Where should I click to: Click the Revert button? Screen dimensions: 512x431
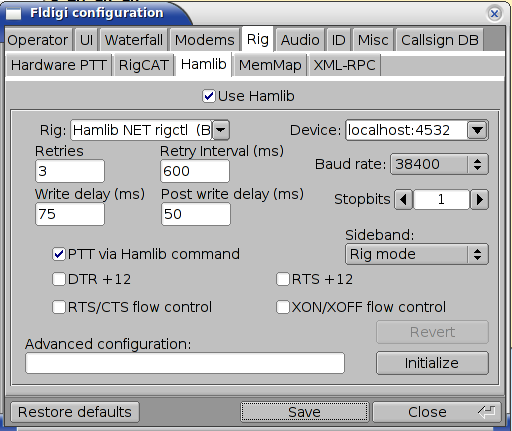[x=432, y=332]
